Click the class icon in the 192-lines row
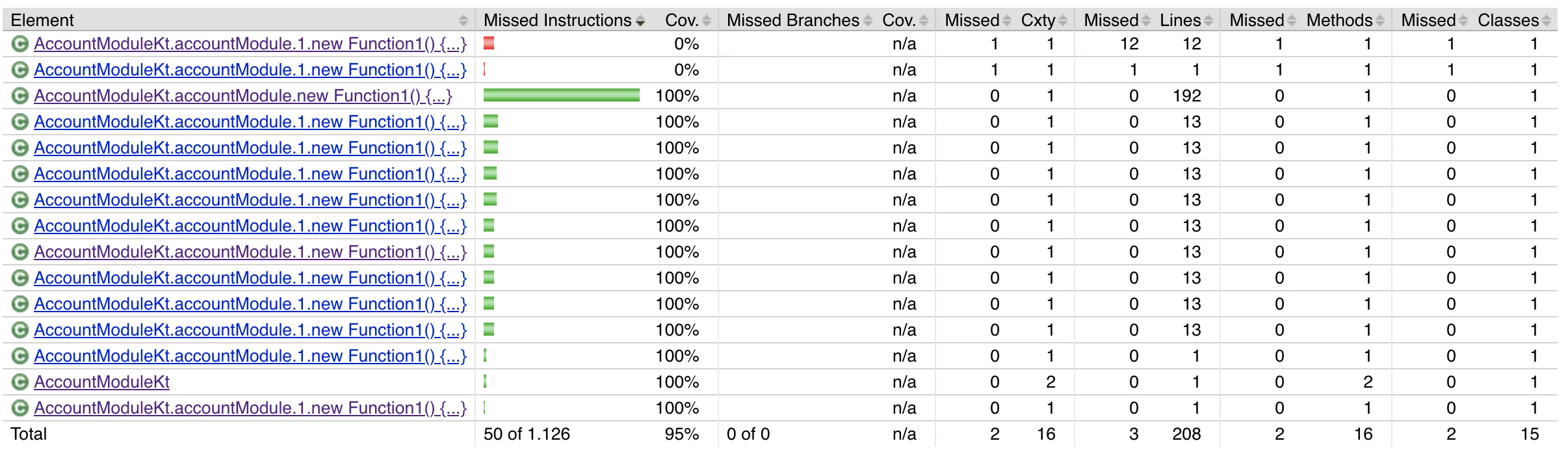This screenshot has width=1568, height=454. point(20,96)
